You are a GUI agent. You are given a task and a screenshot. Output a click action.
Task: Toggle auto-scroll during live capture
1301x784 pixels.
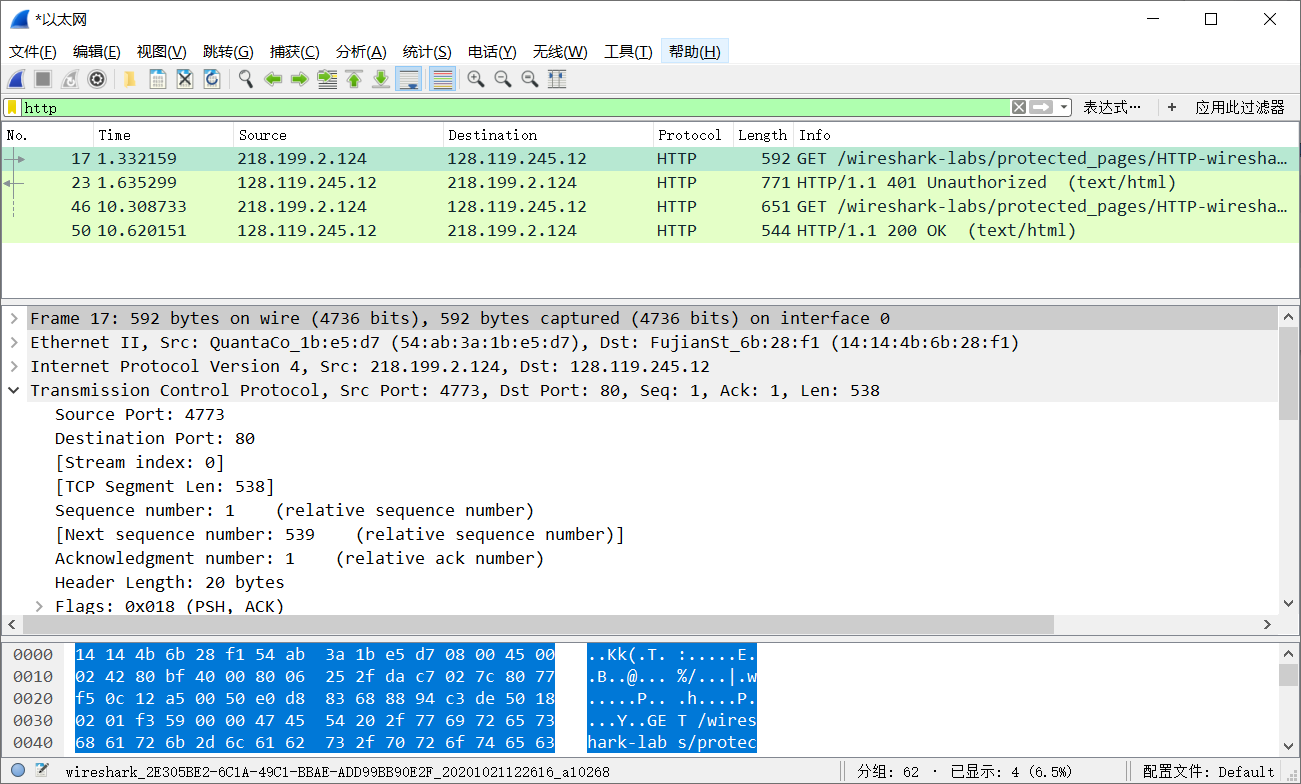(x=408, y=79)
